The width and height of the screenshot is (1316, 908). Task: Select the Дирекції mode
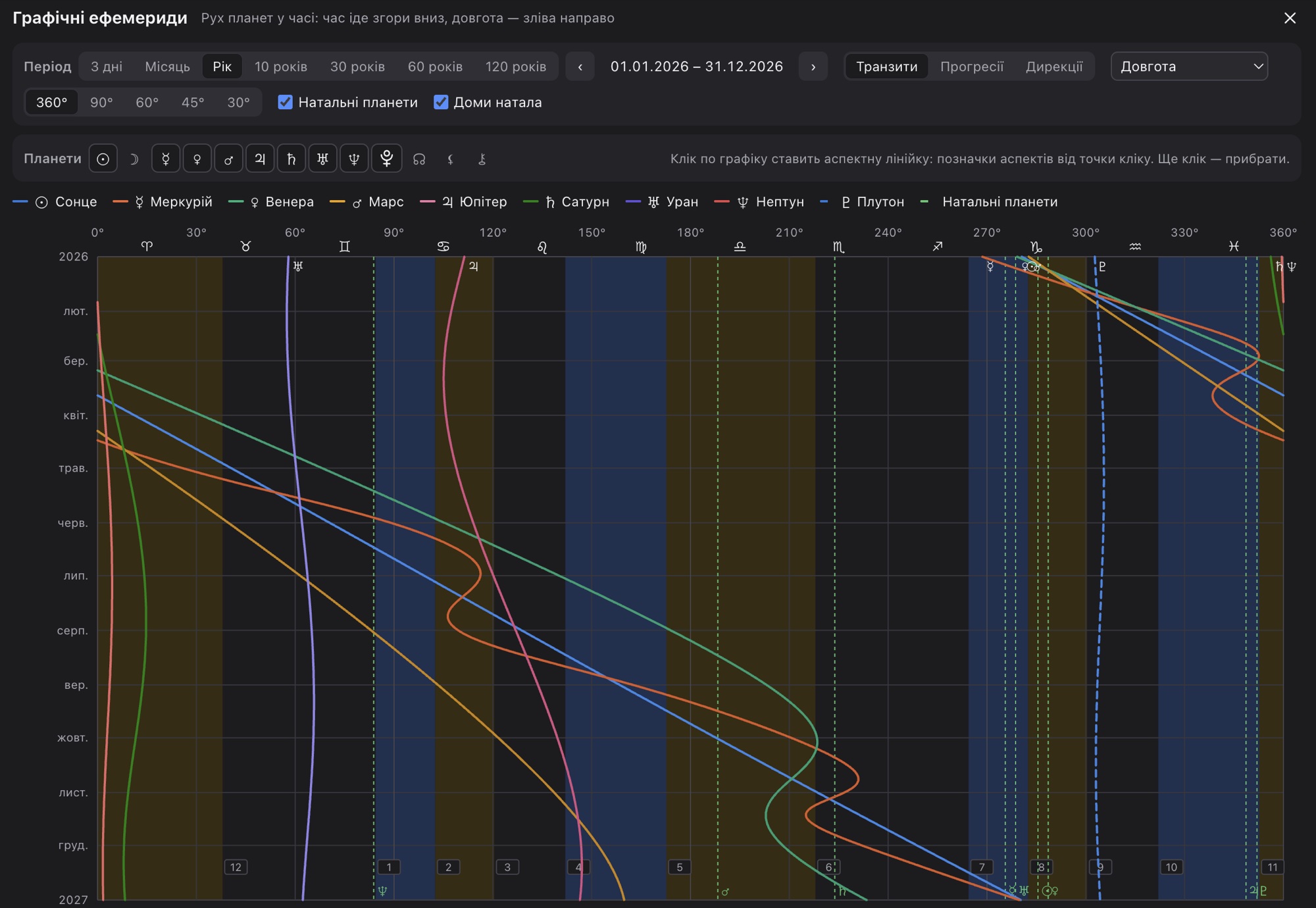1054,66
